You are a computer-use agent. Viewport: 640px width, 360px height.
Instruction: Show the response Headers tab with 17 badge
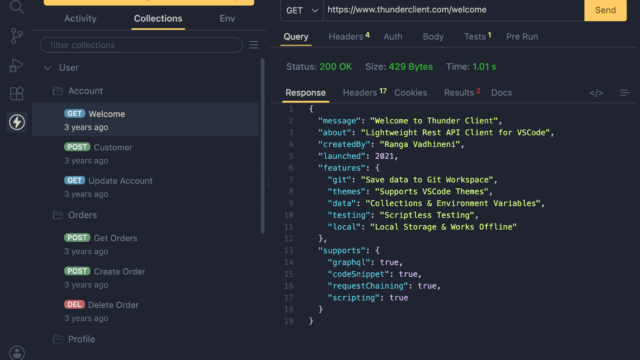tap(364, 93)
